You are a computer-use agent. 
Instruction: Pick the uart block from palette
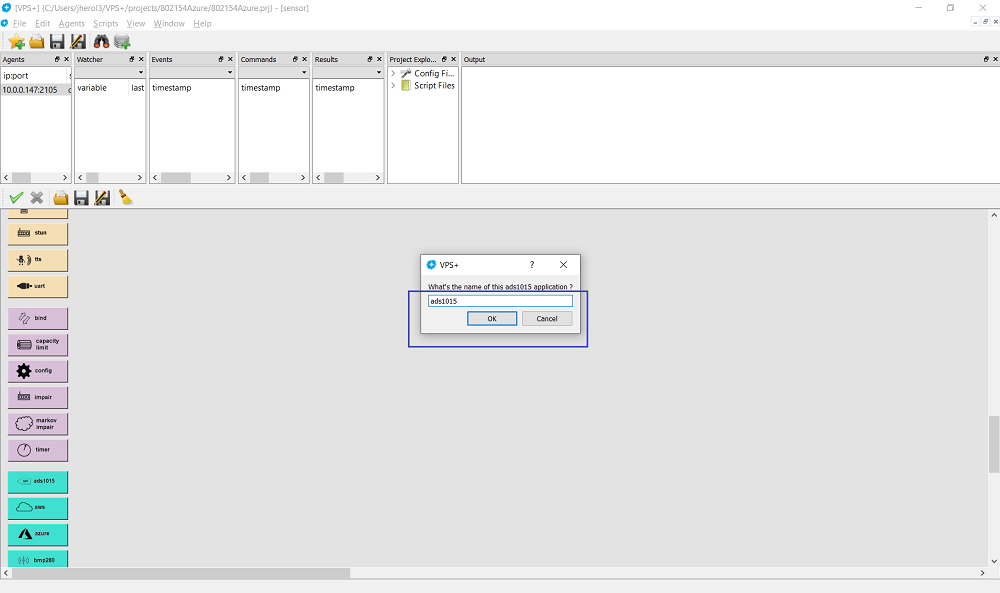point(38,287)
